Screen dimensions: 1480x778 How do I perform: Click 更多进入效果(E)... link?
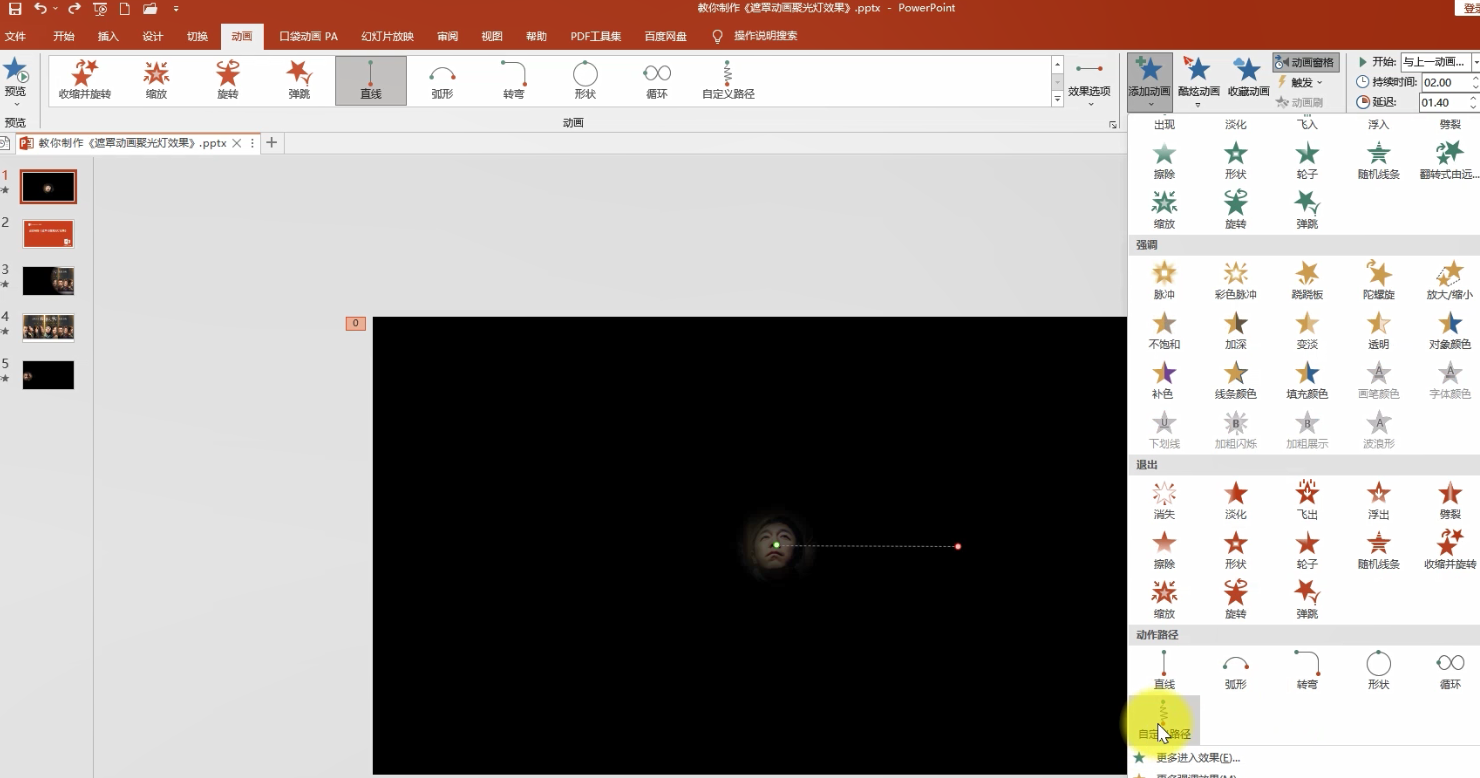coord(1197,758)
